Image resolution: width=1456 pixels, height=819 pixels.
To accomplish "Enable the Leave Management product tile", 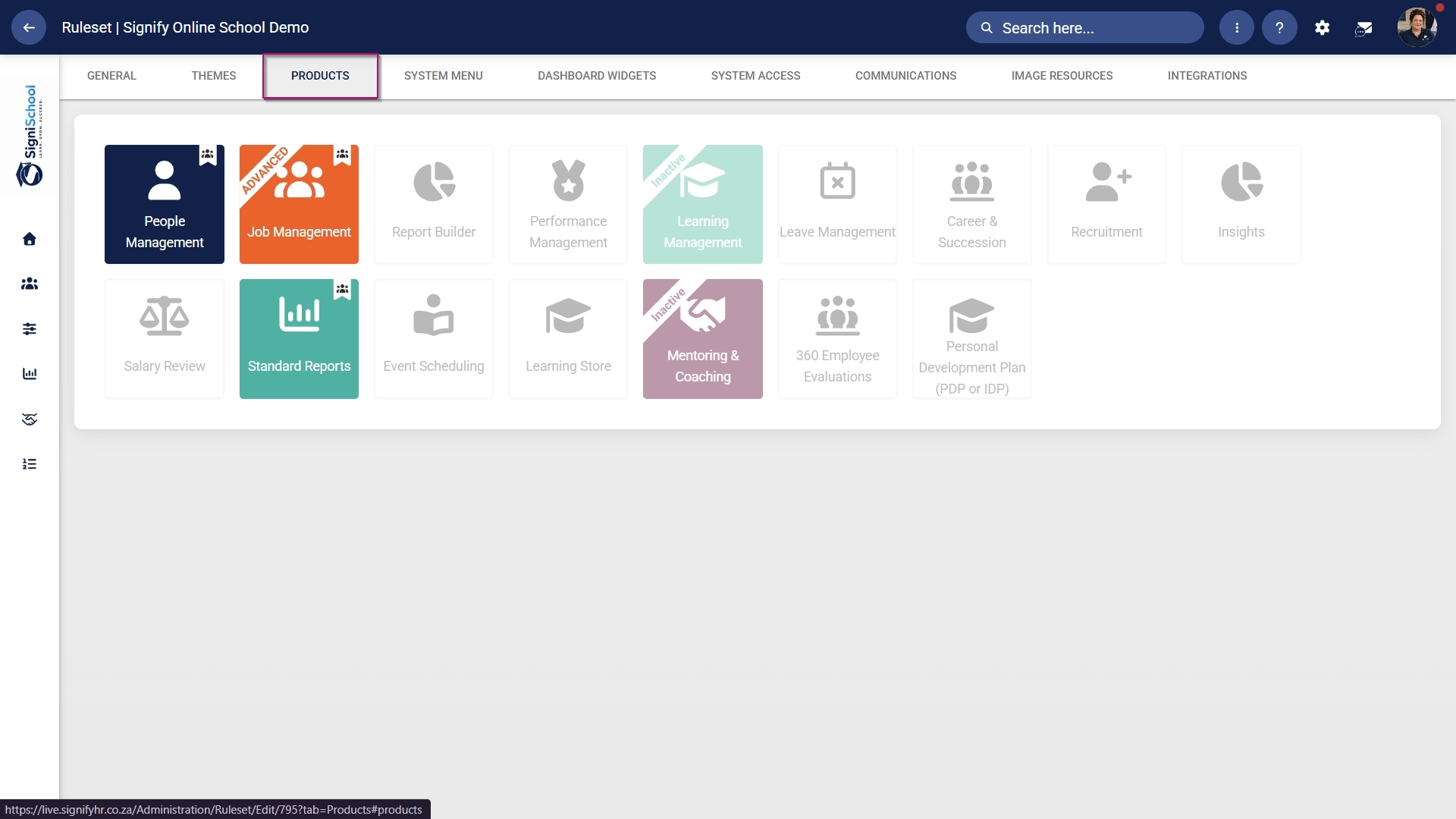I will [x=837, y=204].
